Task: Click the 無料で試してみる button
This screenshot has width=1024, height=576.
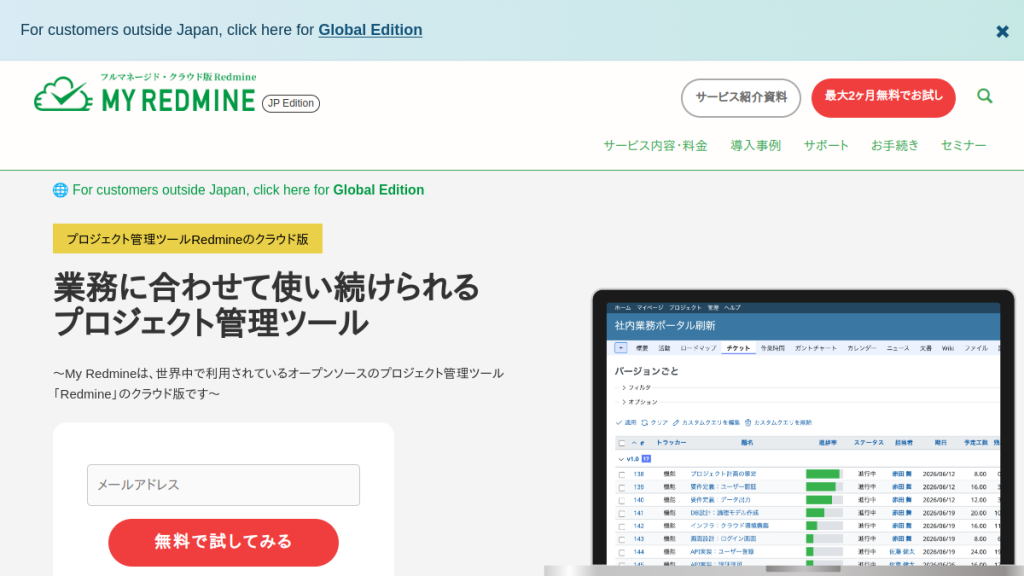Action: click(223, 542)
